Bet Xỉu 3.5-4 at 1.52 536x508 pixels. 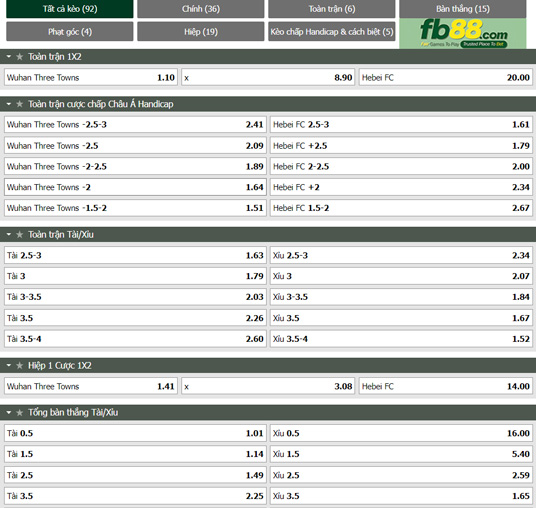tap(401, 339)
